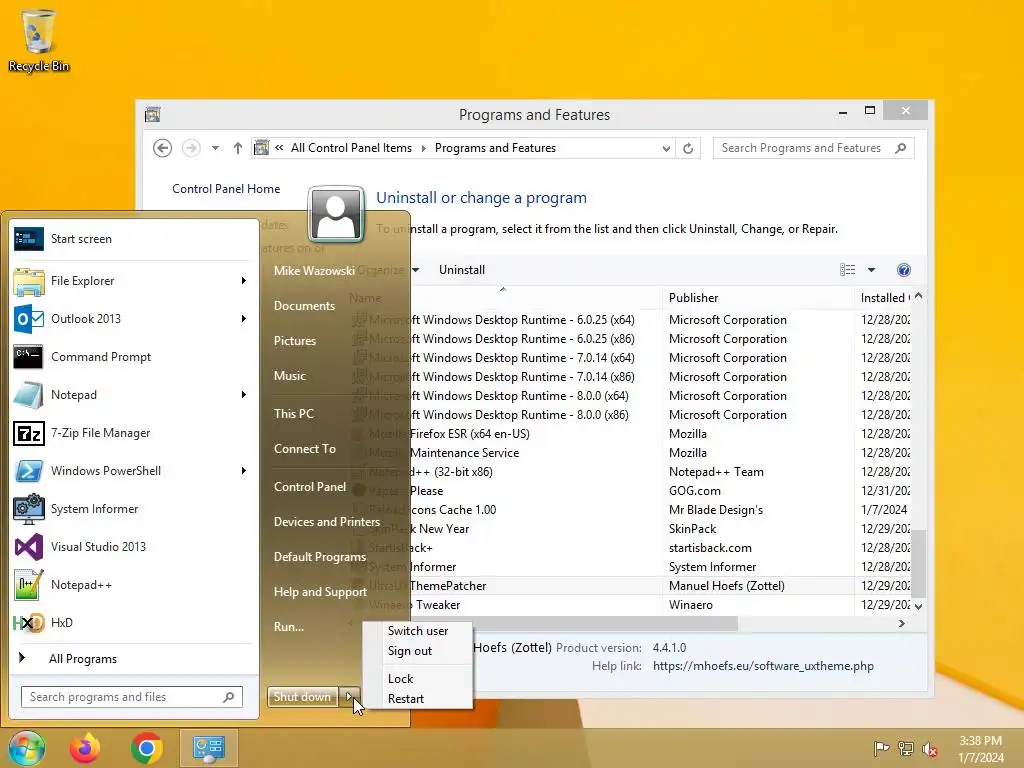Click All Control Panel Items breadcrumb

click(351, 148)
